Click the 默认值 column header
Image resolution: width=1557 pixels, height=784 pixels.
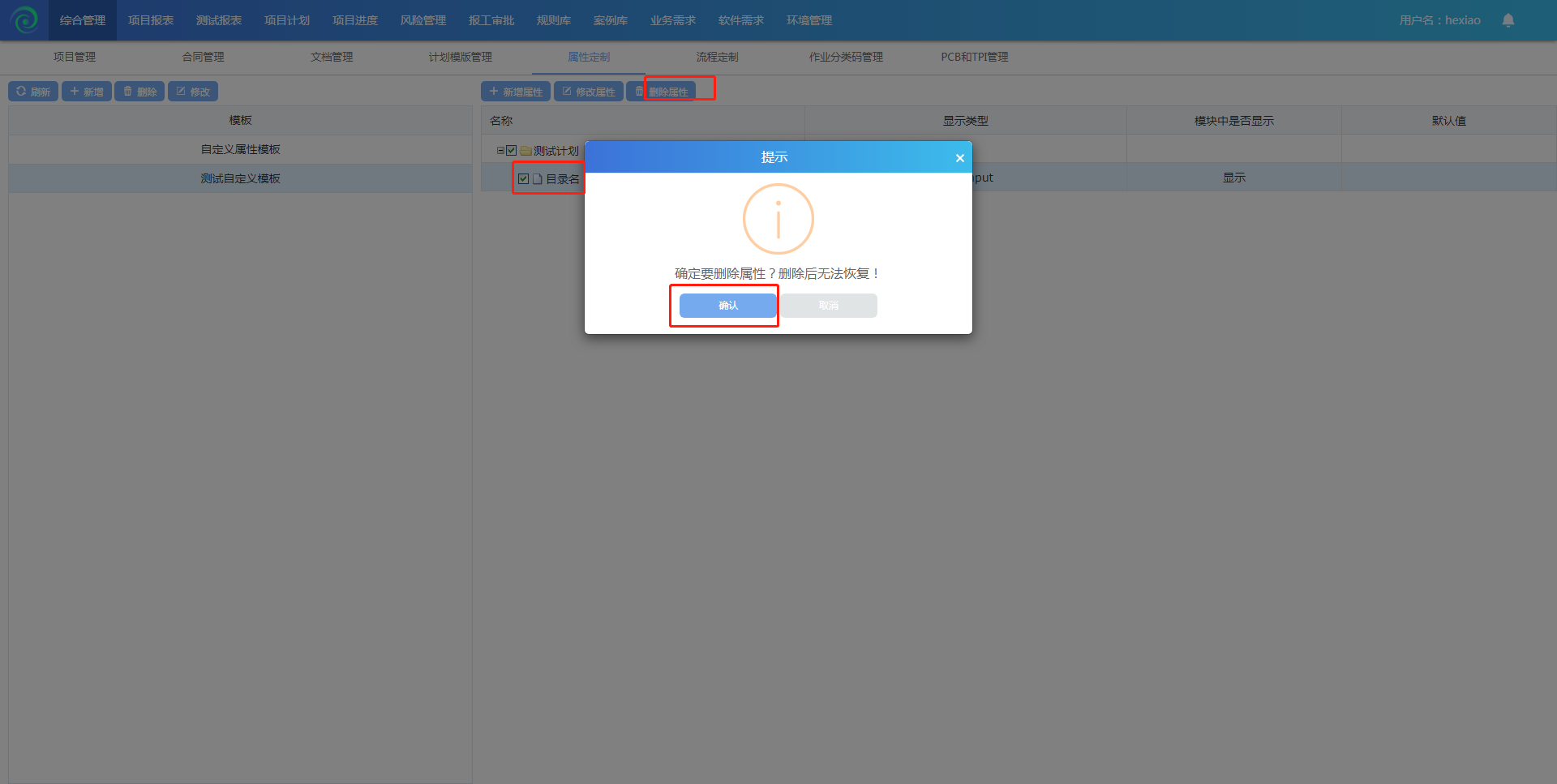(x=1449, y=120)
